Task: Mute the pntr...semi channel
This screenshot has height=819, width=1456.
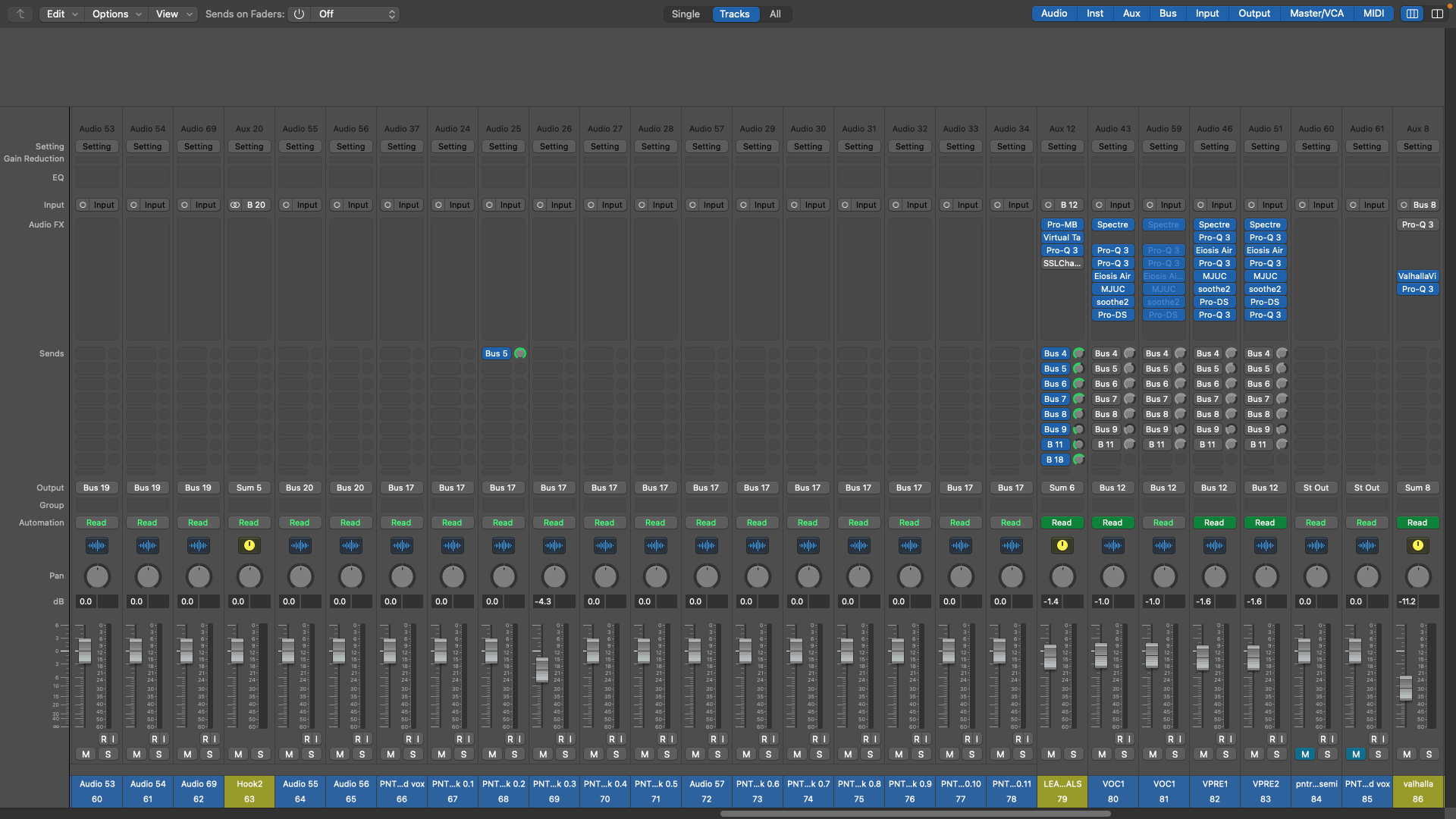Action: [1304, 754]
